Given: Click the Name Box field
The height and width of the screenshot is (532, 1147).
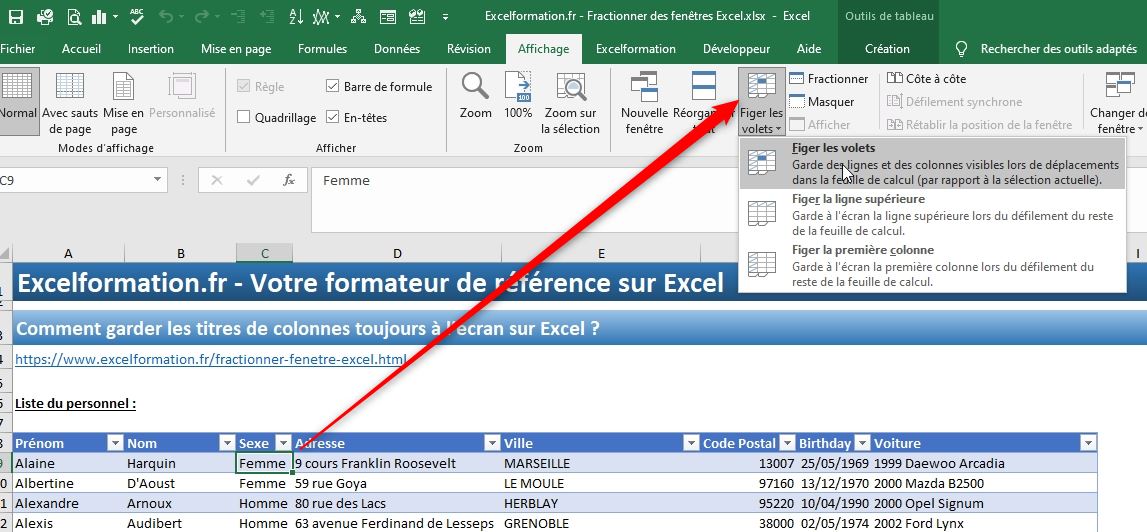Looking at the screenshot, I should coord(75,180).
